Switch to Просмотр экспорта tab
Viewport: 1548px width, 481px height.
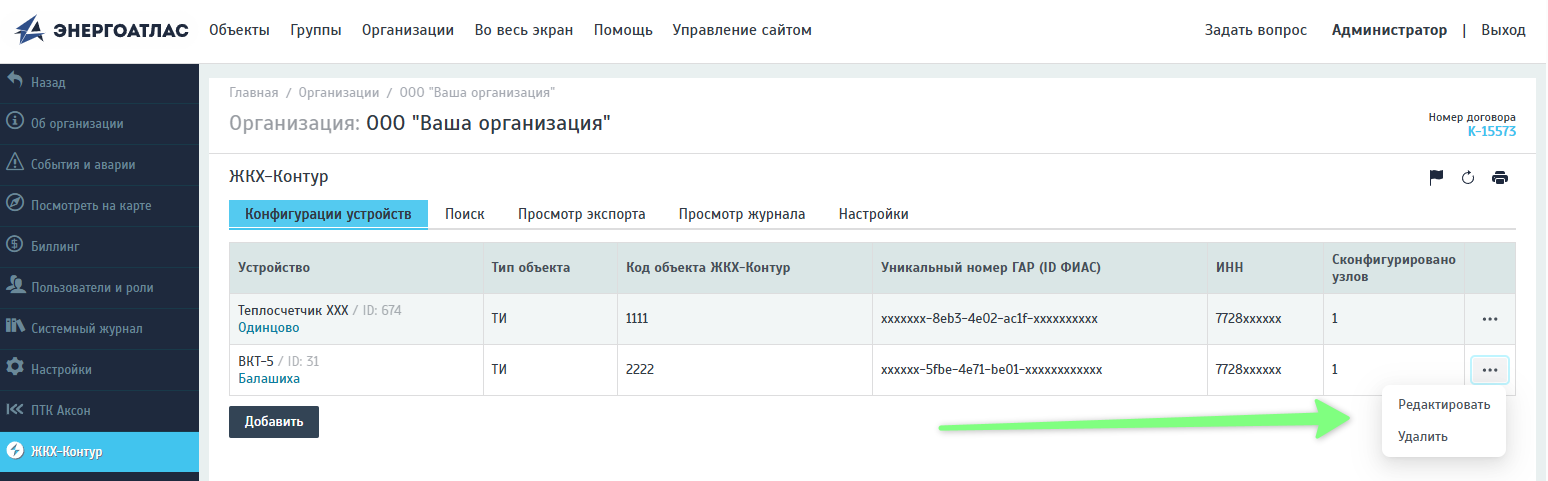pyautogui.click(x=581, y=214)
